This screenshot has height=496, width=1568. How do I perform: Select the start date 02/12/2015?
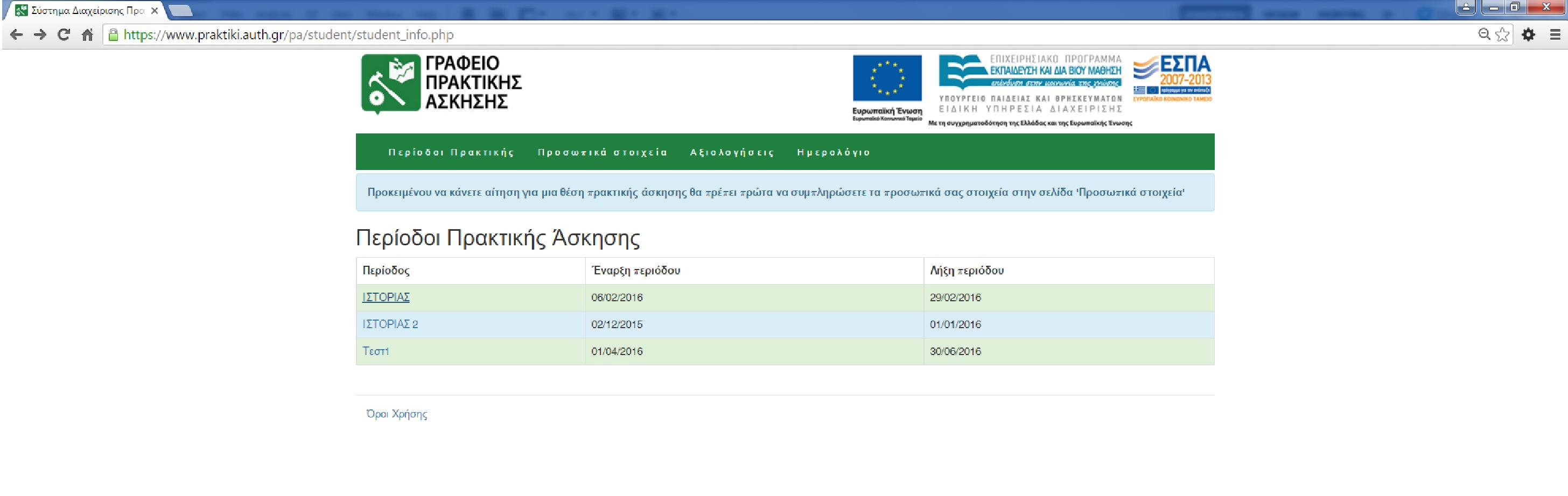(x=617, y=324)
